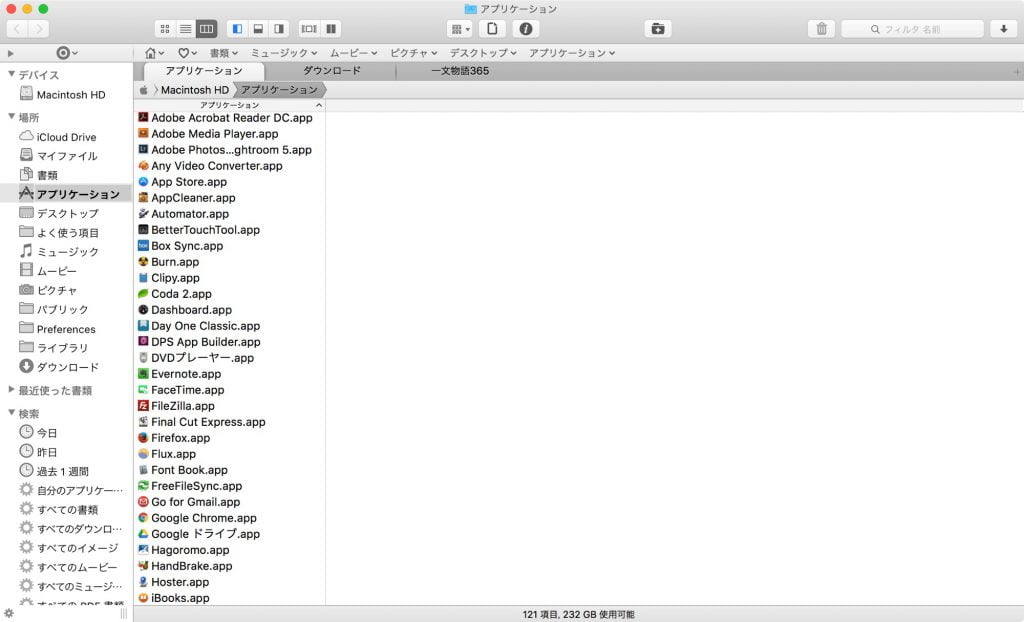
Task: Select Google Chrome.app in the list
Action: [x=229, y=518]
